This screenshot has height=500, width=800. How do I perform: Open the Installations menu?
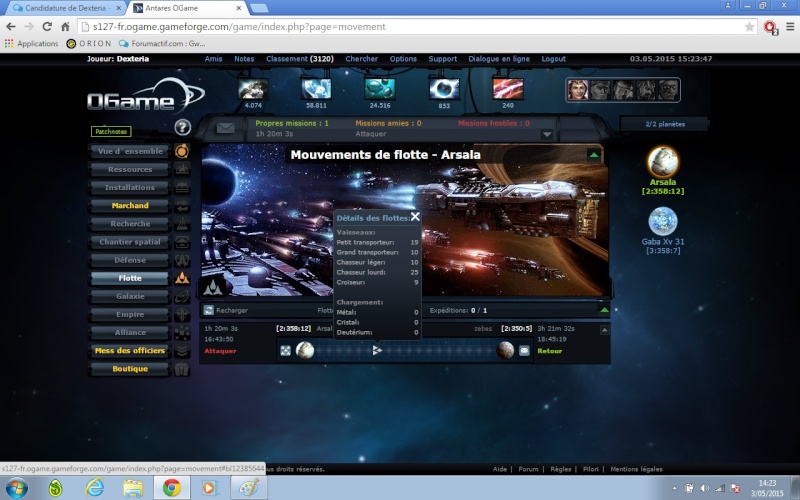(x=130, y=187)
